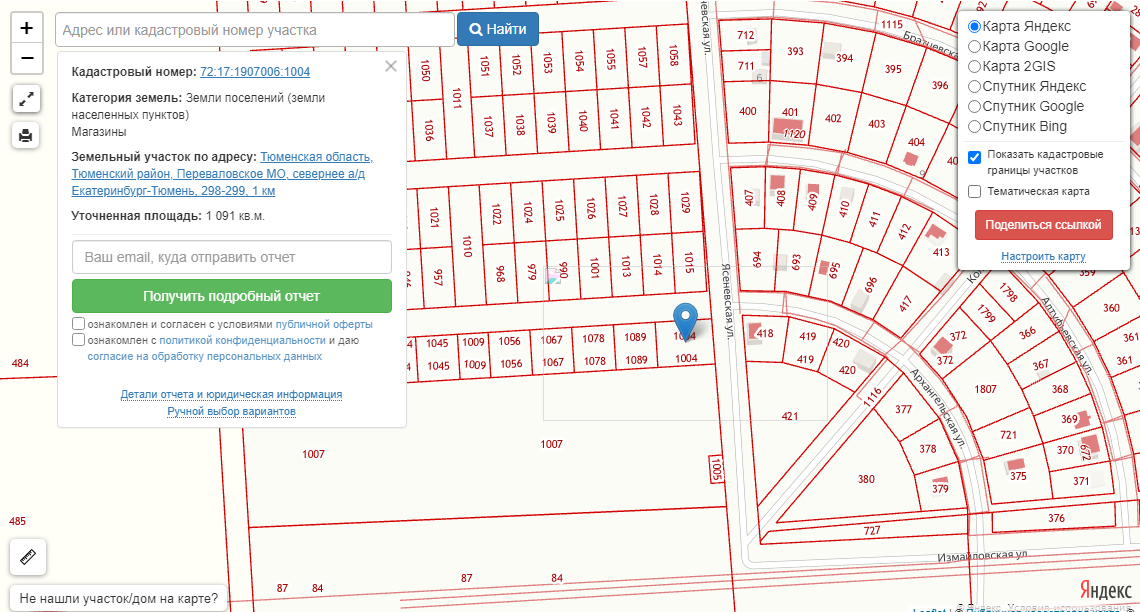
Task: Select Карта Яндекс map layer
Action: (x=974, y=27)
